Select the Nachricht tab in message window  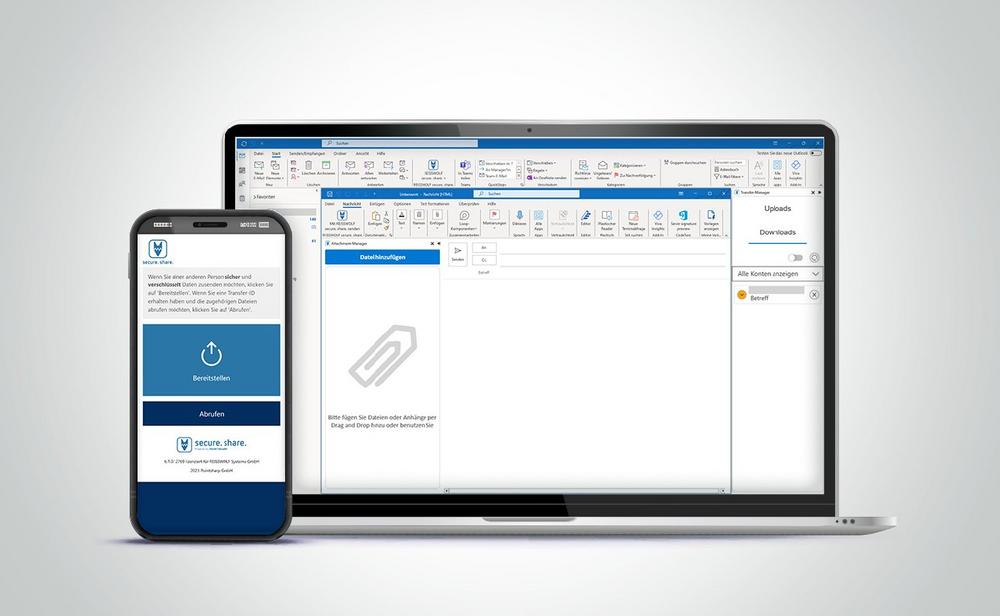click(351, 204)
